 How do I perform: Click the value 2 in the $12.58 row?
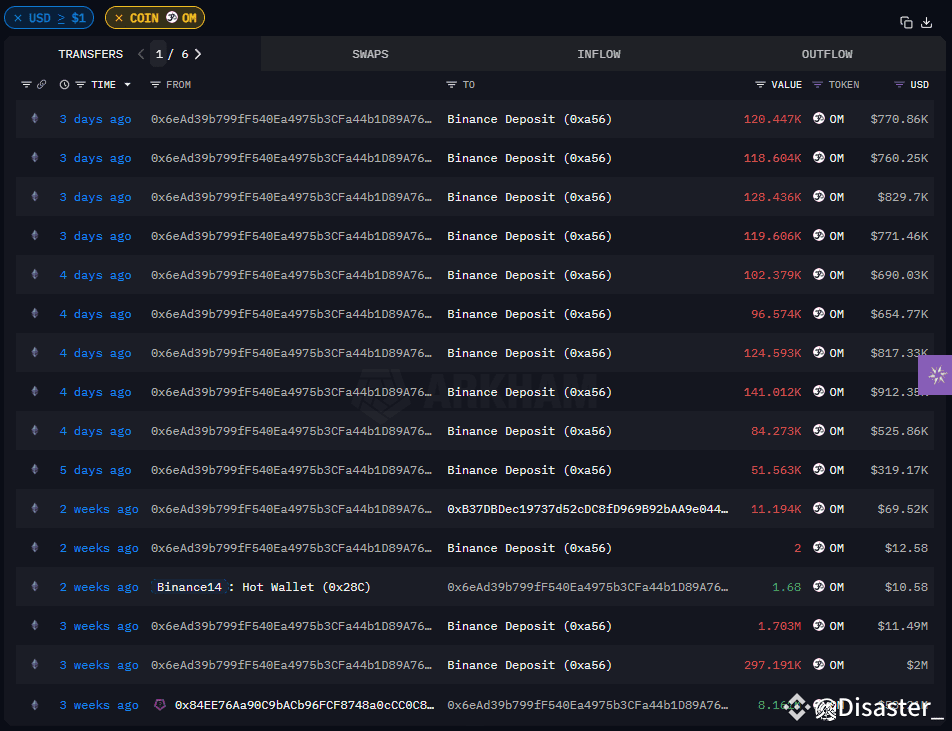coord(798,548)
